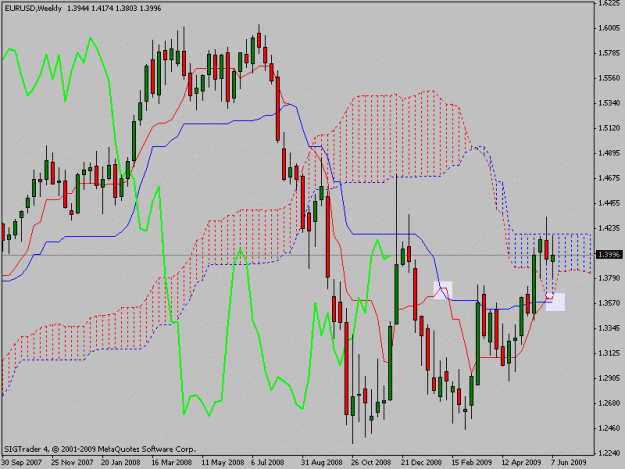
Task: Click the date label 20 Jan 2008
Action: (121, 463)
